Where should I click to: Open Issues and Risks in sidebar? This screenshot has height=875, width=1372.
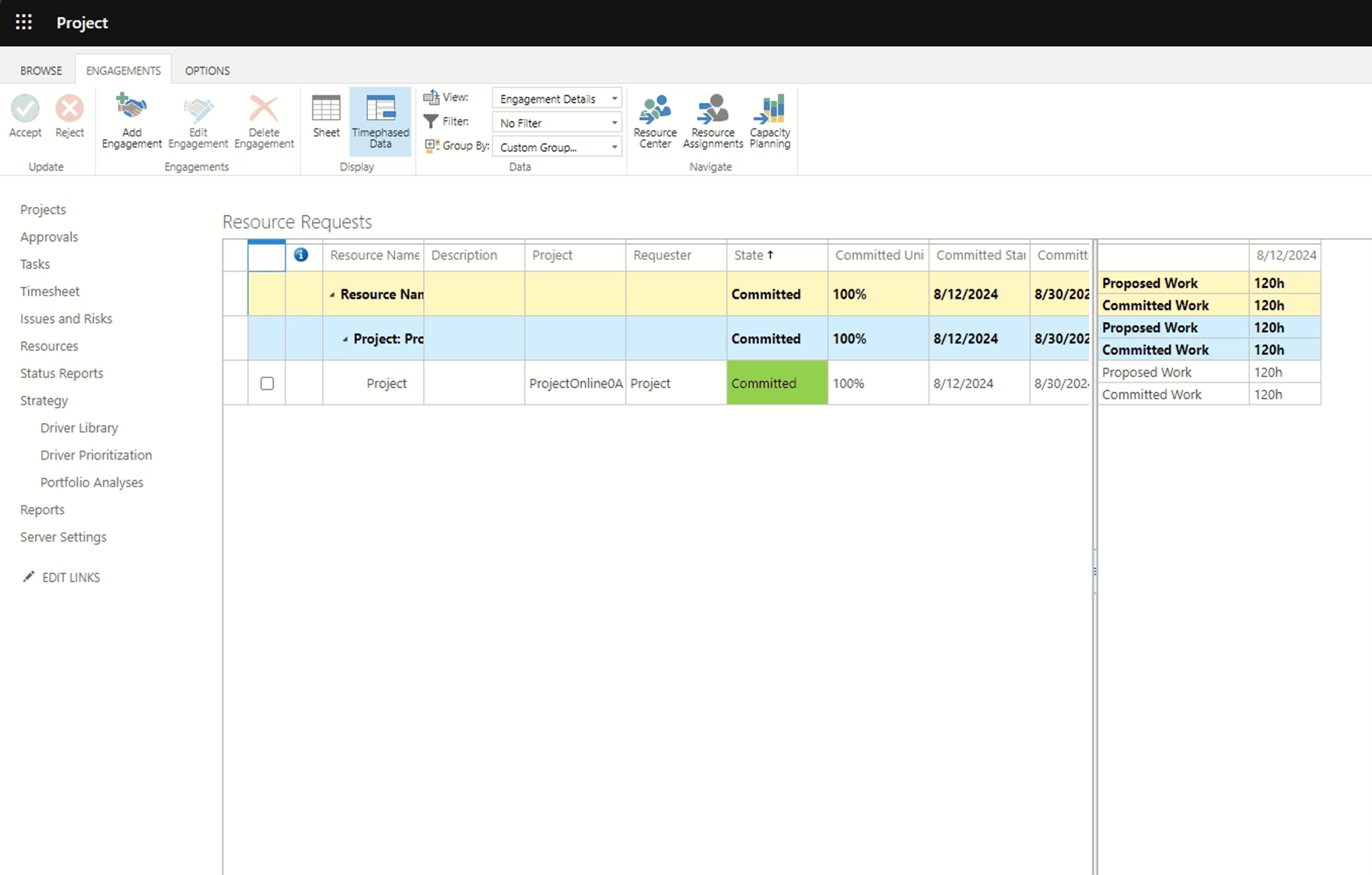pyautogui.click(x=66, y=318)
